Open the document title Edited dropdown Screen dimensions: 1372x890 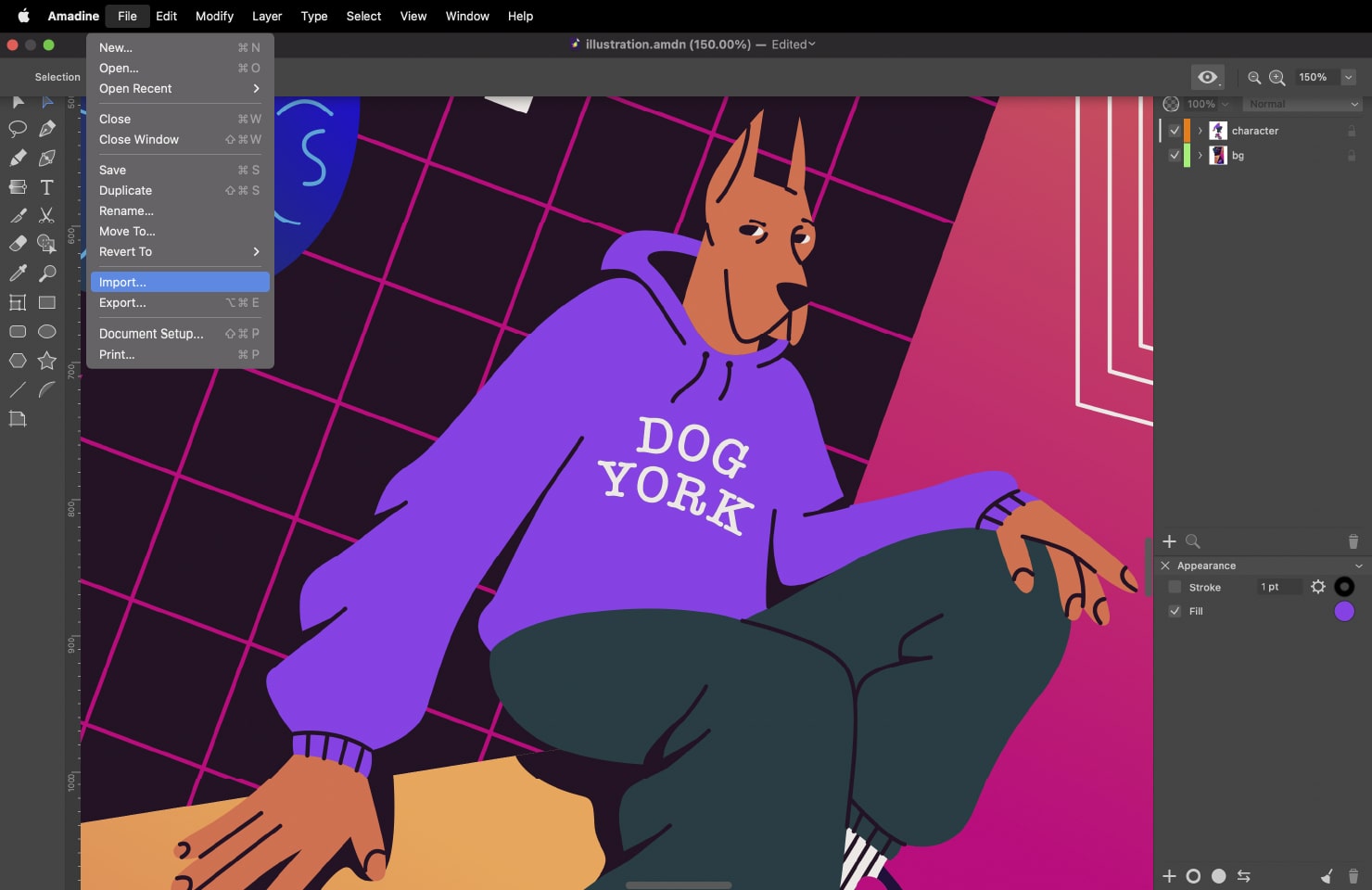[794, 44]
